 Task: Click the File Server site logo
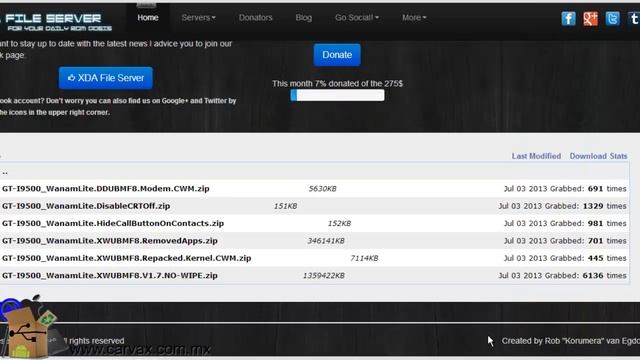pyautogui.click(x=56, y=22)
